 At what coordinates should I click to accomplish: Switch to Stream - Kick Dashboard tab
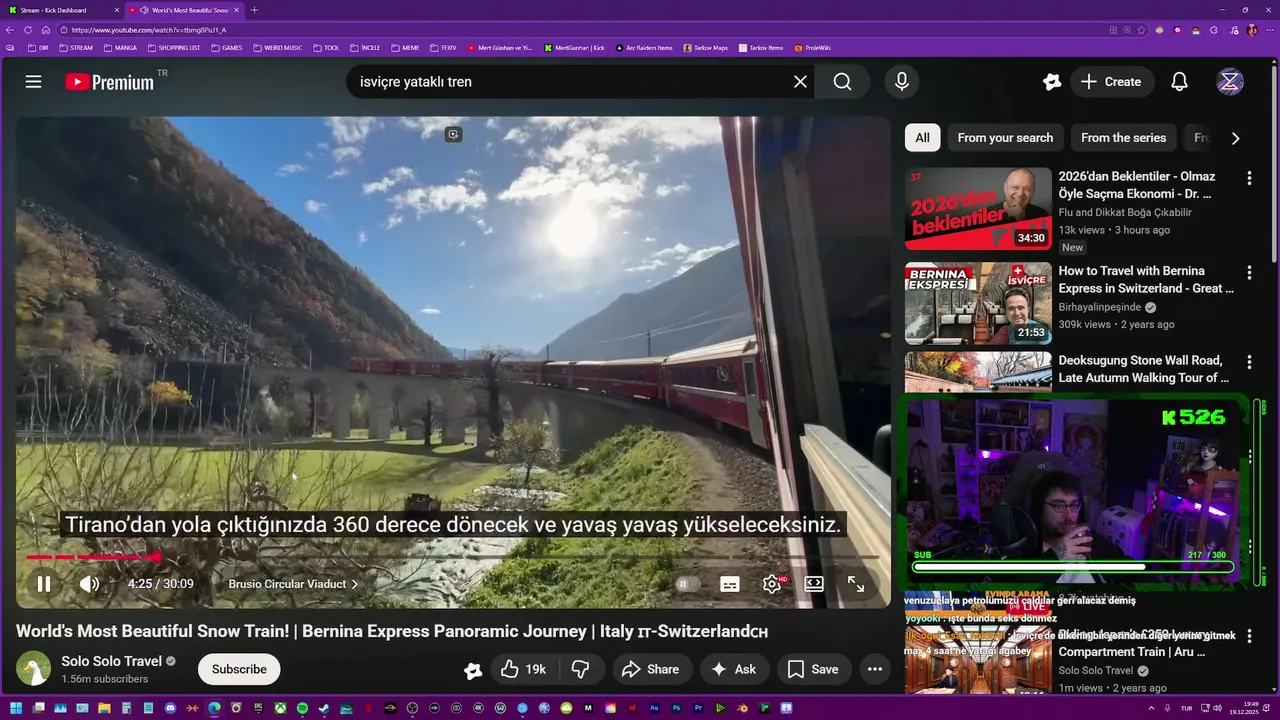click(x=62, y=10)
